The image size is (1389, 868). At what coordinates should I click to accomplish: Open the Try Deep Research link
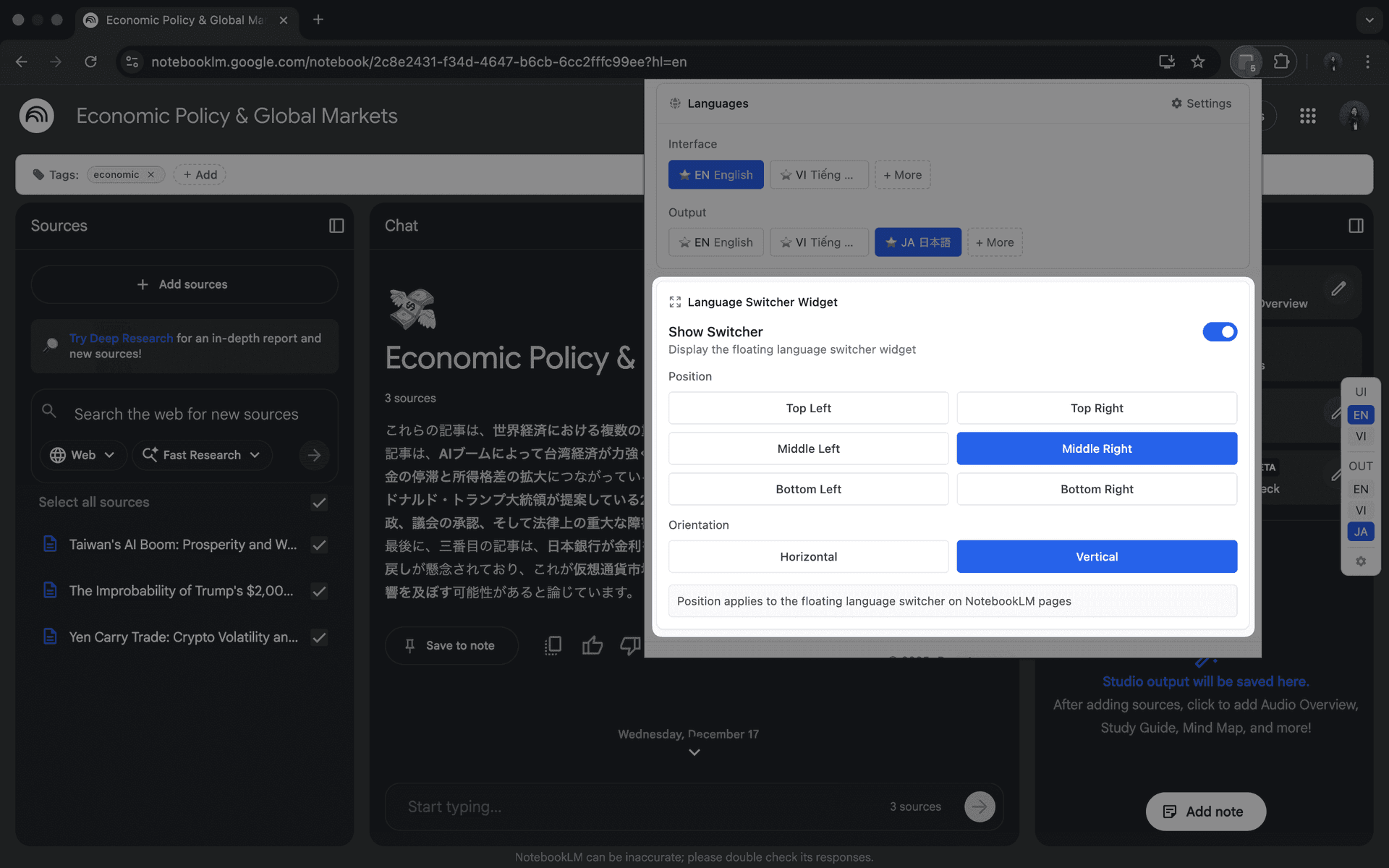tap(121, 338)
